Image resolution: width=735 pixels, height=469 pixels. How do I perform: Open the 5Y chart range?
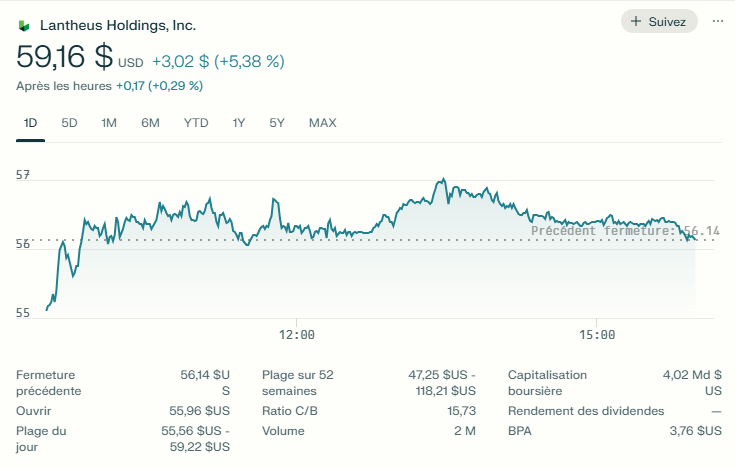point(277,123)
